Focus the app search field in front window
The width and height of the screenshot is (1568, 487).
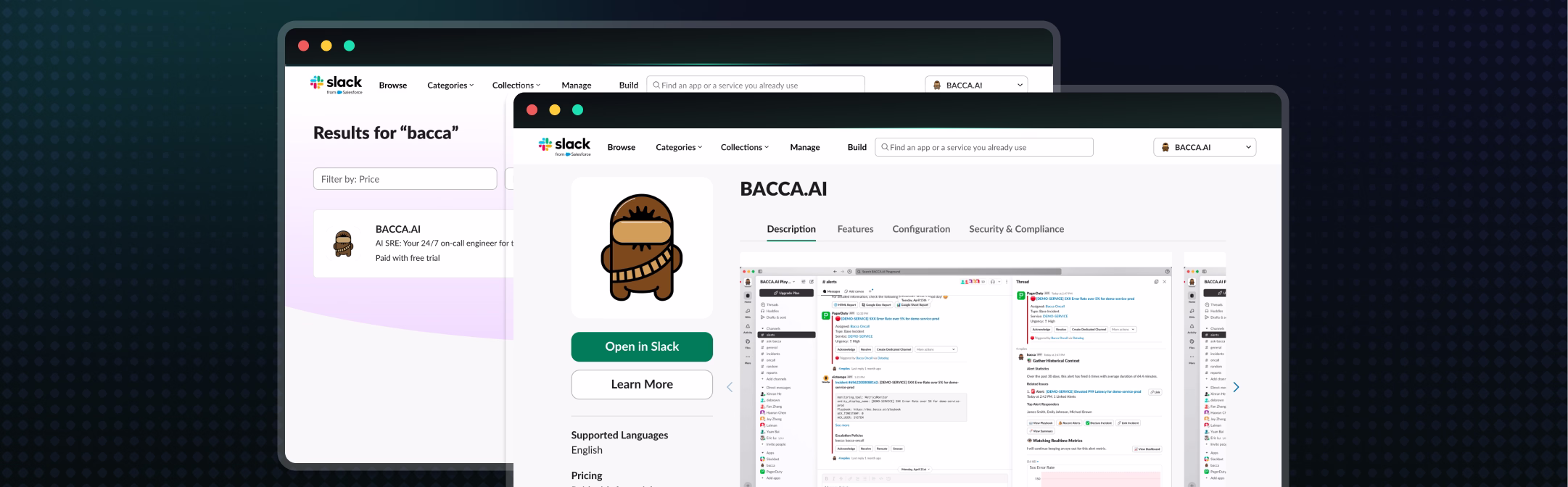click(x=984, y=147)
